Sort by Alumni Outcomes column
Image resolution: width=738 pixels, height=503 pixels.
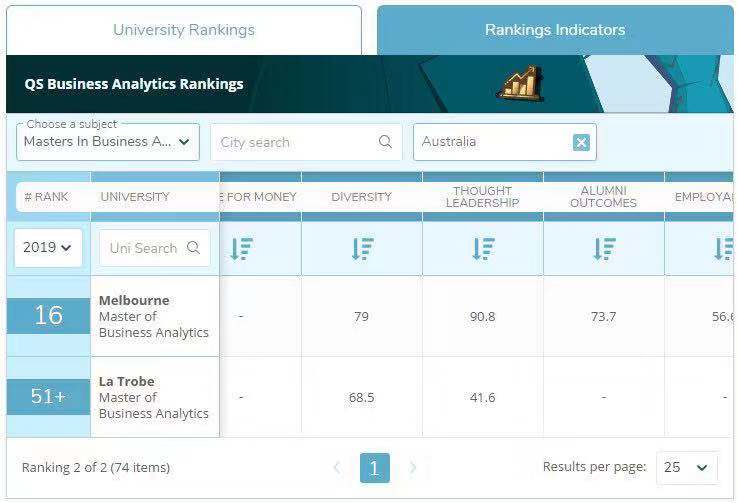click(x=604, y=249)
